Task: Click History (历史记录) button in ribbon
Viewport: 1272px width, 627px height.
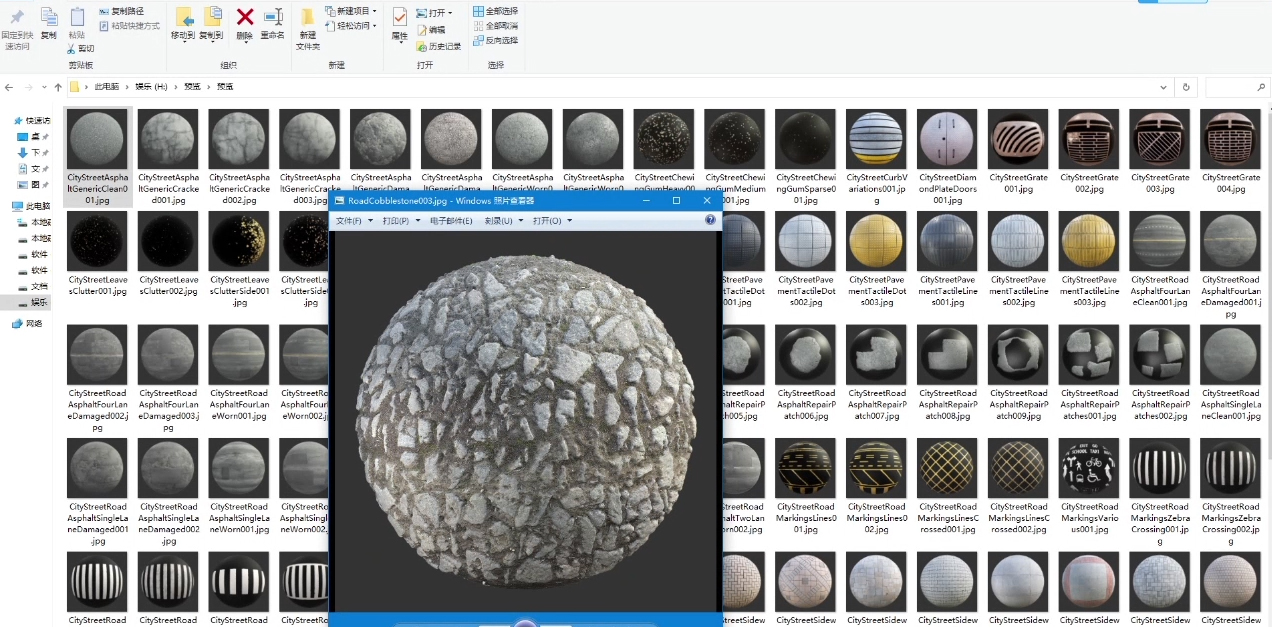Action: [440, 46]
